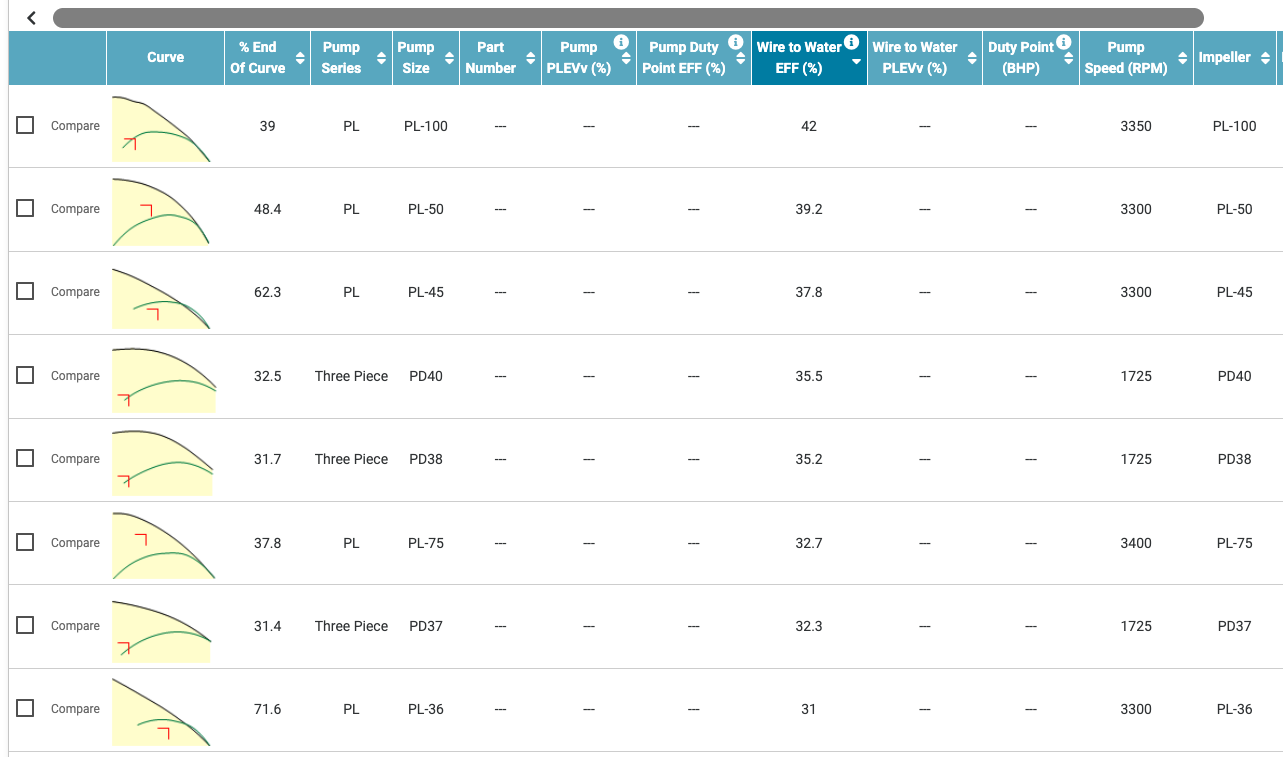Click Compare link on the PL-45 row
1283x757 pixels.
point(75,292)
